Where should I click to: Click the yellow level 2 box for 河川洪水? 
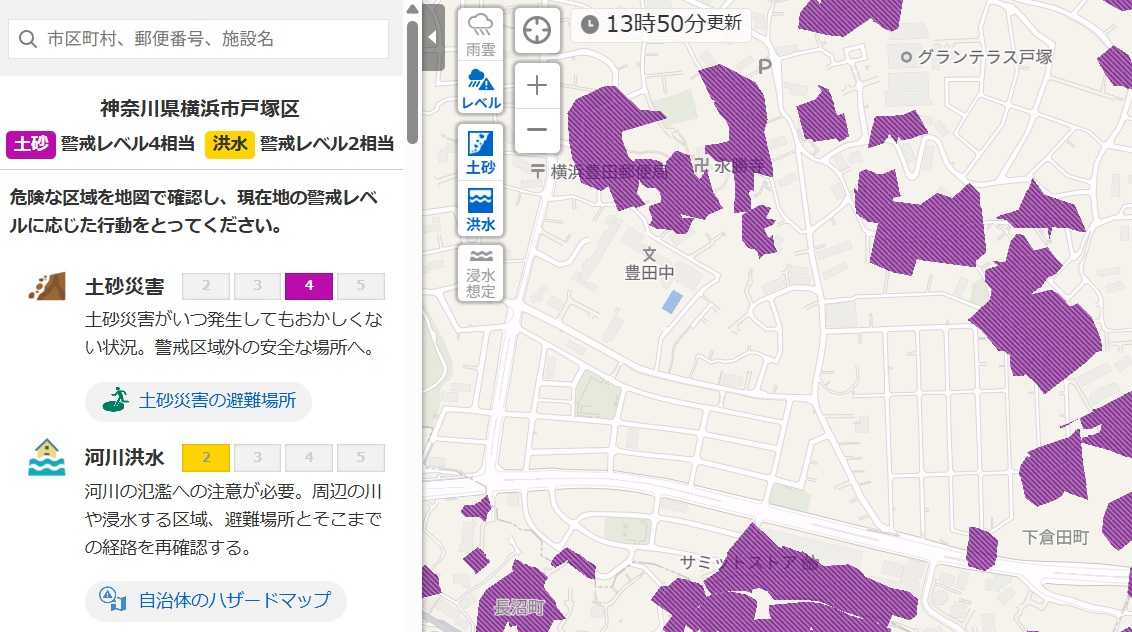click(x=206, y=458)
